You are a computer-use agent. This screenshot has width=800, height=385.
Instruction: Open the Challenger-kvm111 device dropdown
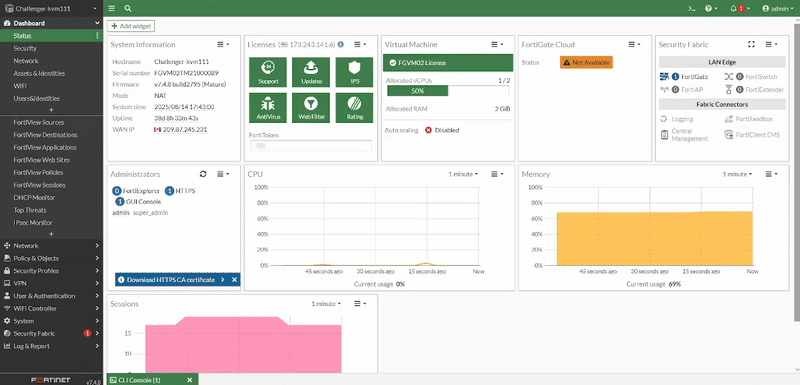(52, 9)
